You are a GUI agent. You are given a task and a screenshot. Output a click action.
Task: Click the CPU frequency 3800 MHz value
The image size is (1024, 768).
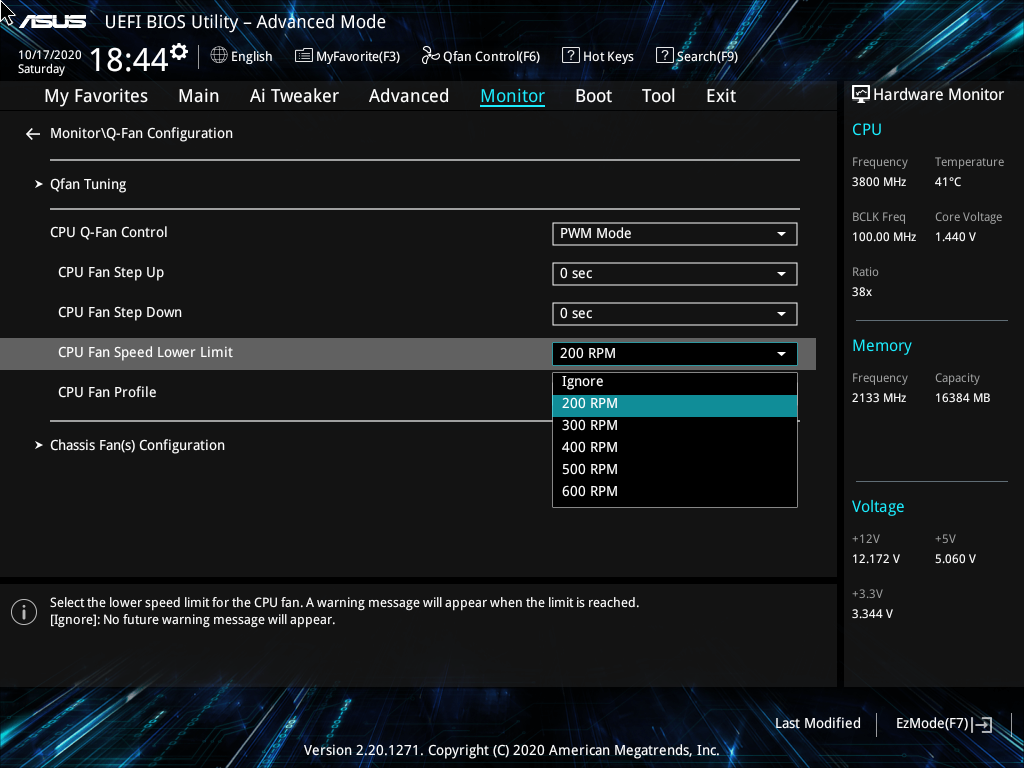click(878, 182)
